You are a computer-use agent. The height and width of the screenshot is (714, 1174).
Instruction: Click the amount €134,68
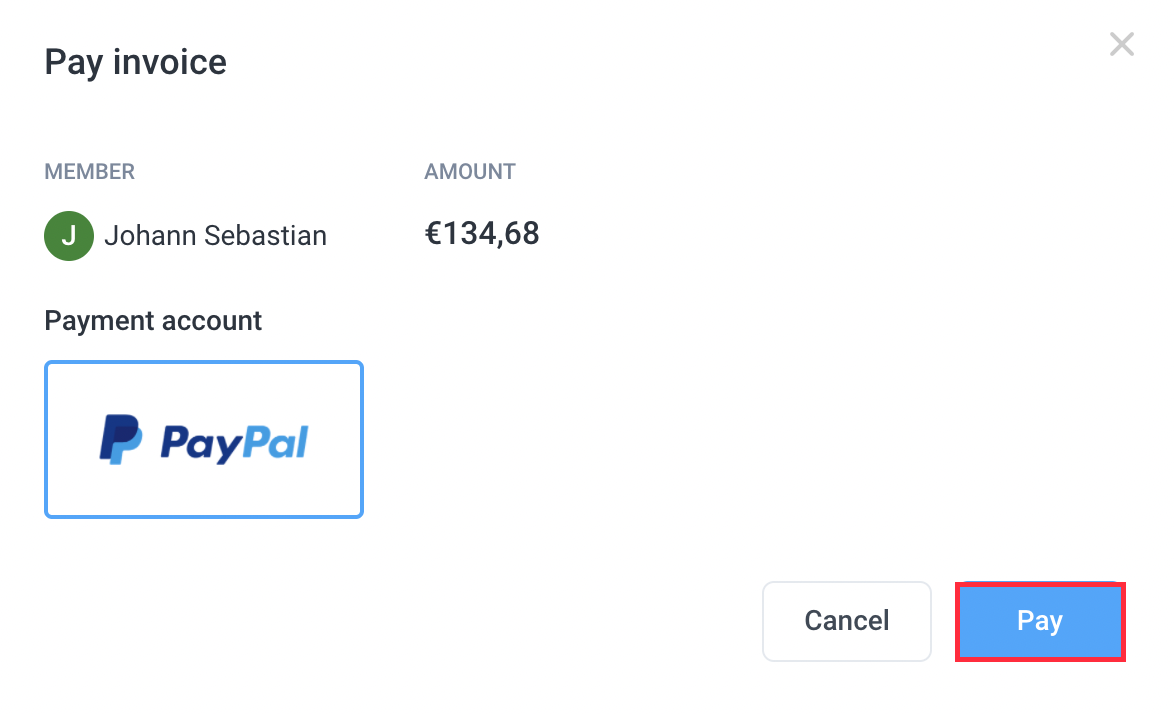(x=482, y=233)
